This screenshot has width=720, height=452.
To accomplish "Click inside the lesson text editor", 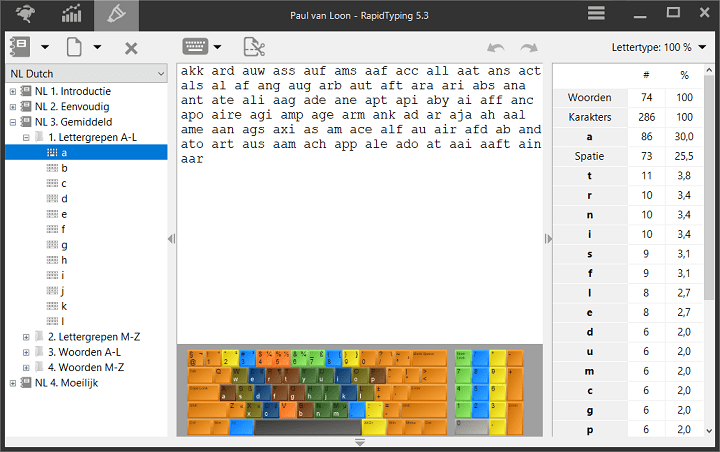I will [x=360, y=203].
